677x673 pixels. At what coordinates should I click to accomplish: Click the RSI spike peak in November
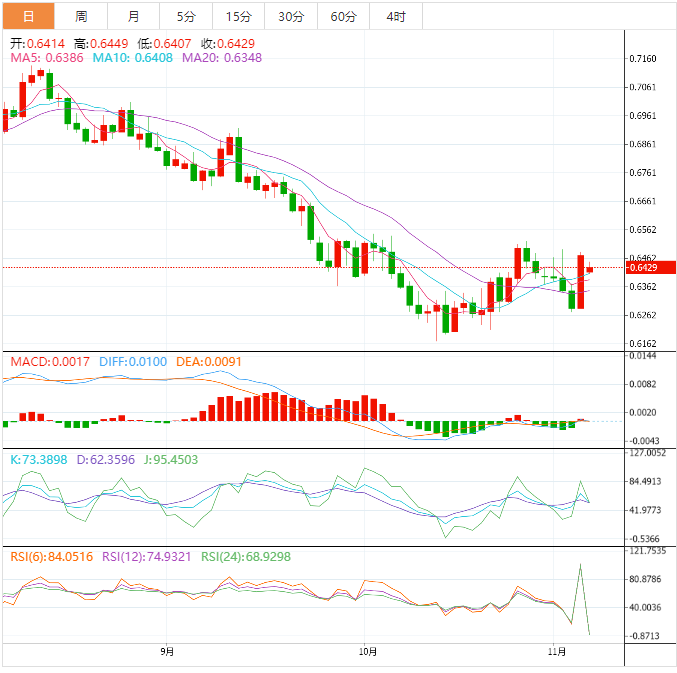coord(580,565)
